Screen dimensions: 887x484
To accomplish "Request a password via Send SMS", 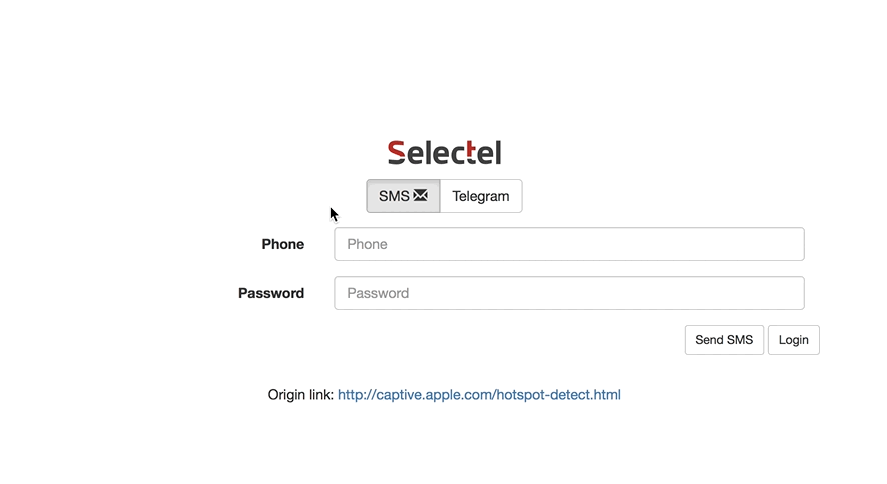I will point(724,340).
